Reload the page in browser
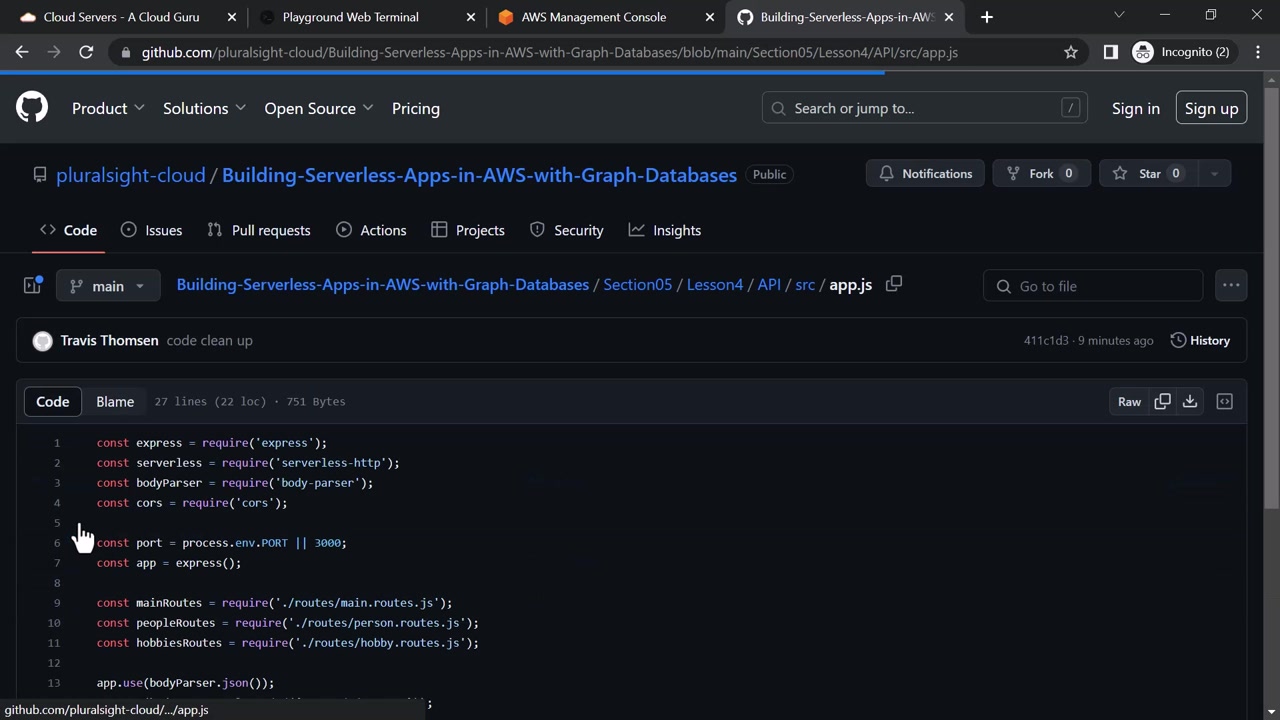This screenshot has height=720, width=1280. click(x=86, y=52)
